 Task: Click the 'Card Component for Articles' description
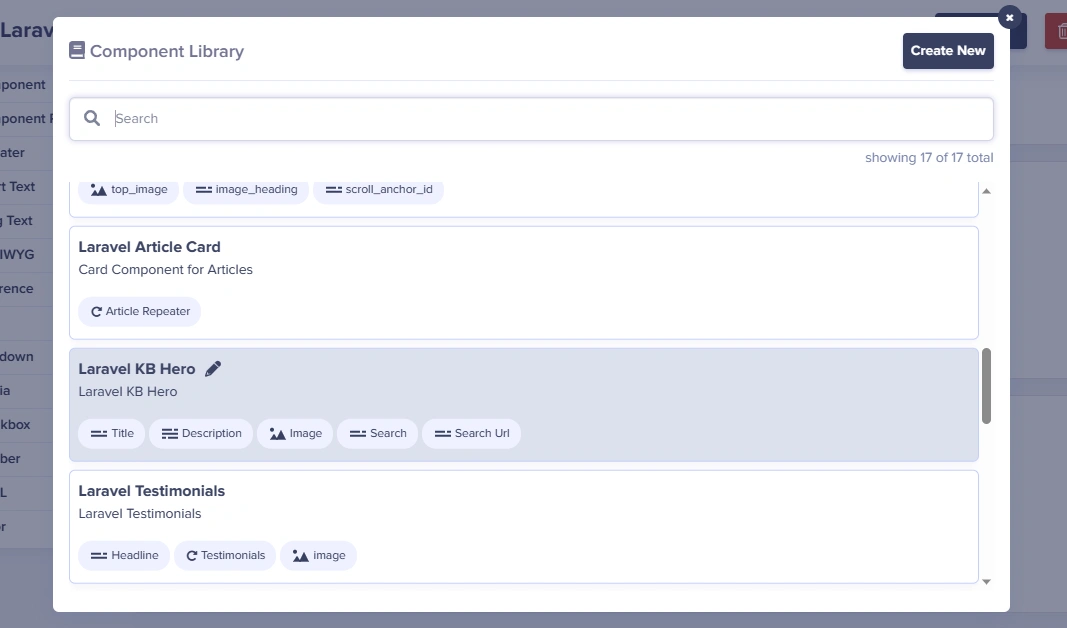point(165,269)
